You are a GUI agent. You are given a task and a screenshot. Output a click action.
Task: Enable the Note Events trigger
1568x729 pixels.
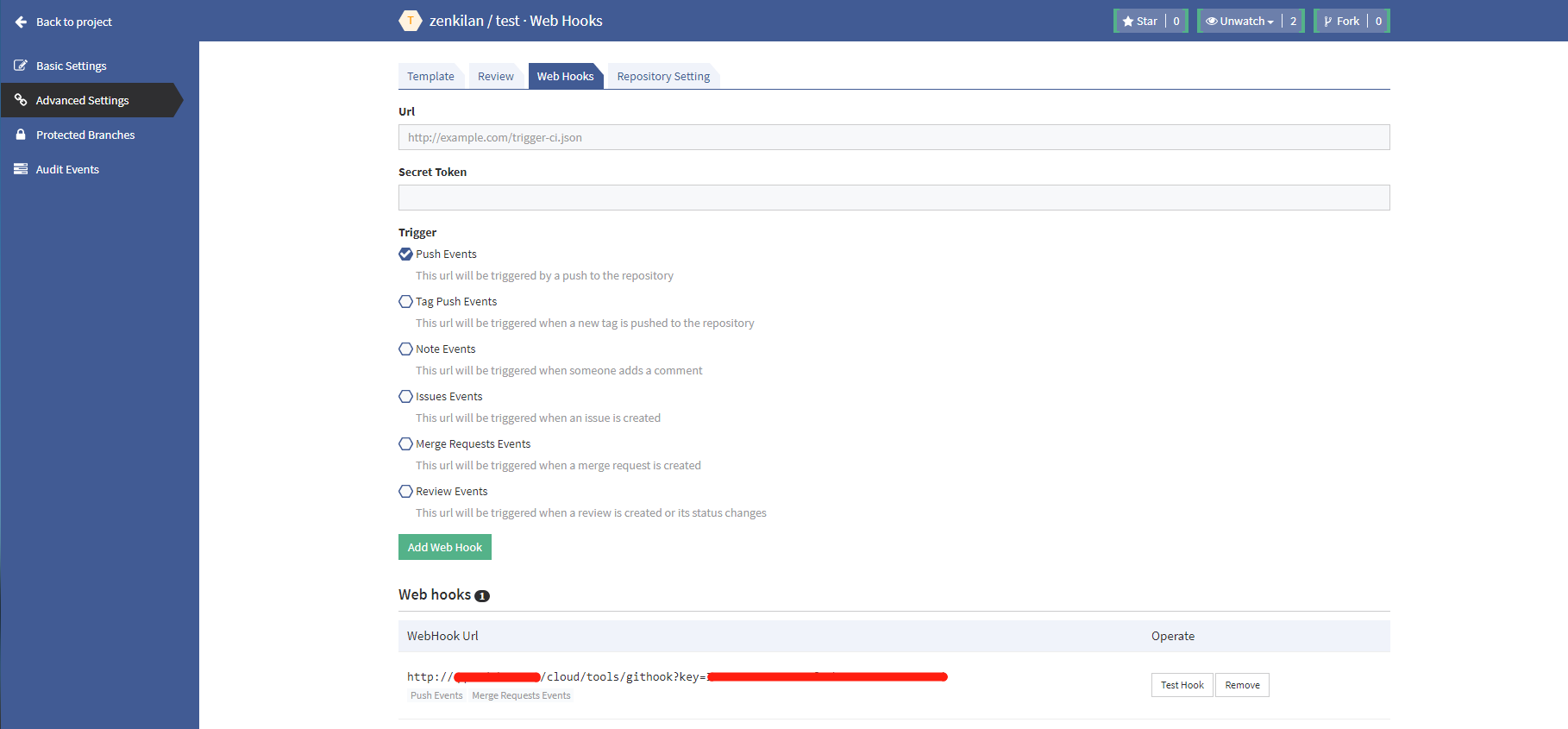[x=405, y=349]
